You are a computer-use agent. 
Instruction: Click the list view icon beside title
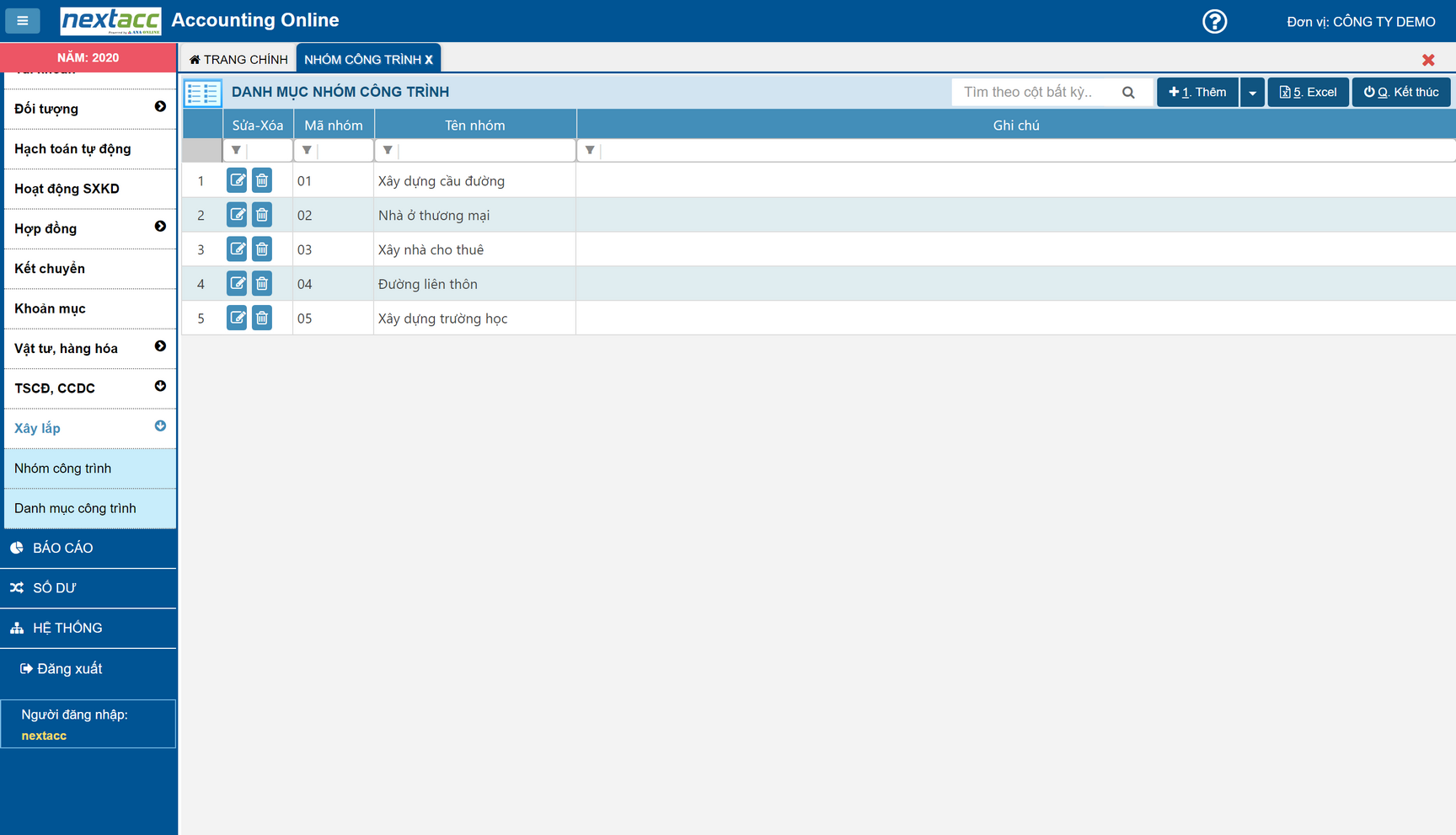(203, 93)
